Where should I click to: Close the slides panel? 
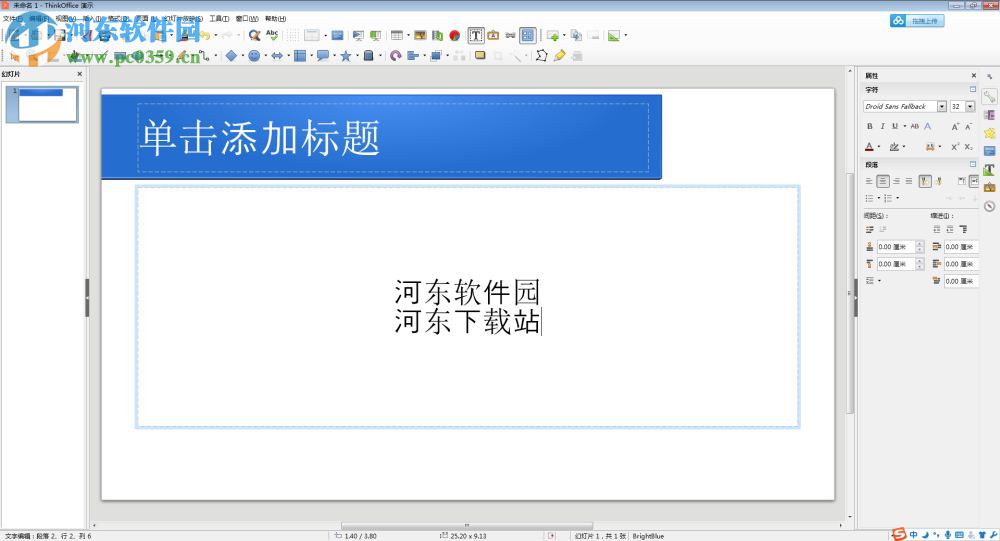click(80, 74)
